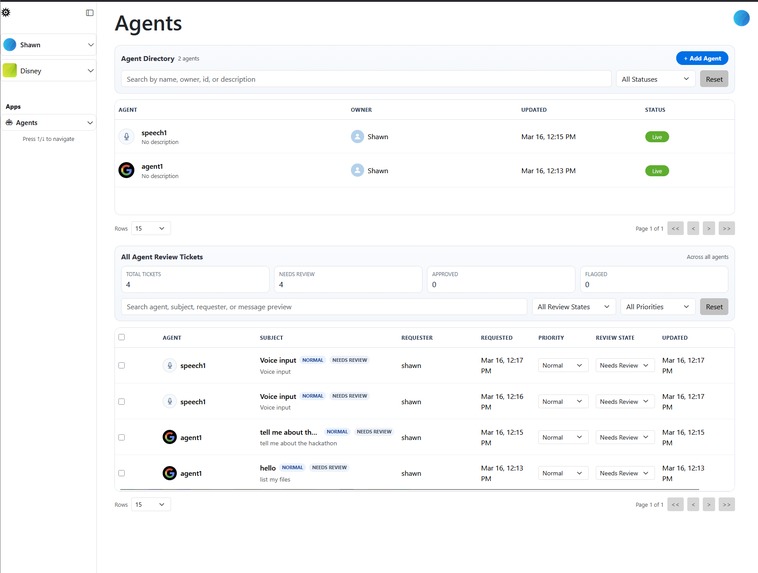This screenshot has height=573, width=758.
Task: Click the Agents robot icon in sidebar
Action: pyautogui.click(x=9, y=122)
